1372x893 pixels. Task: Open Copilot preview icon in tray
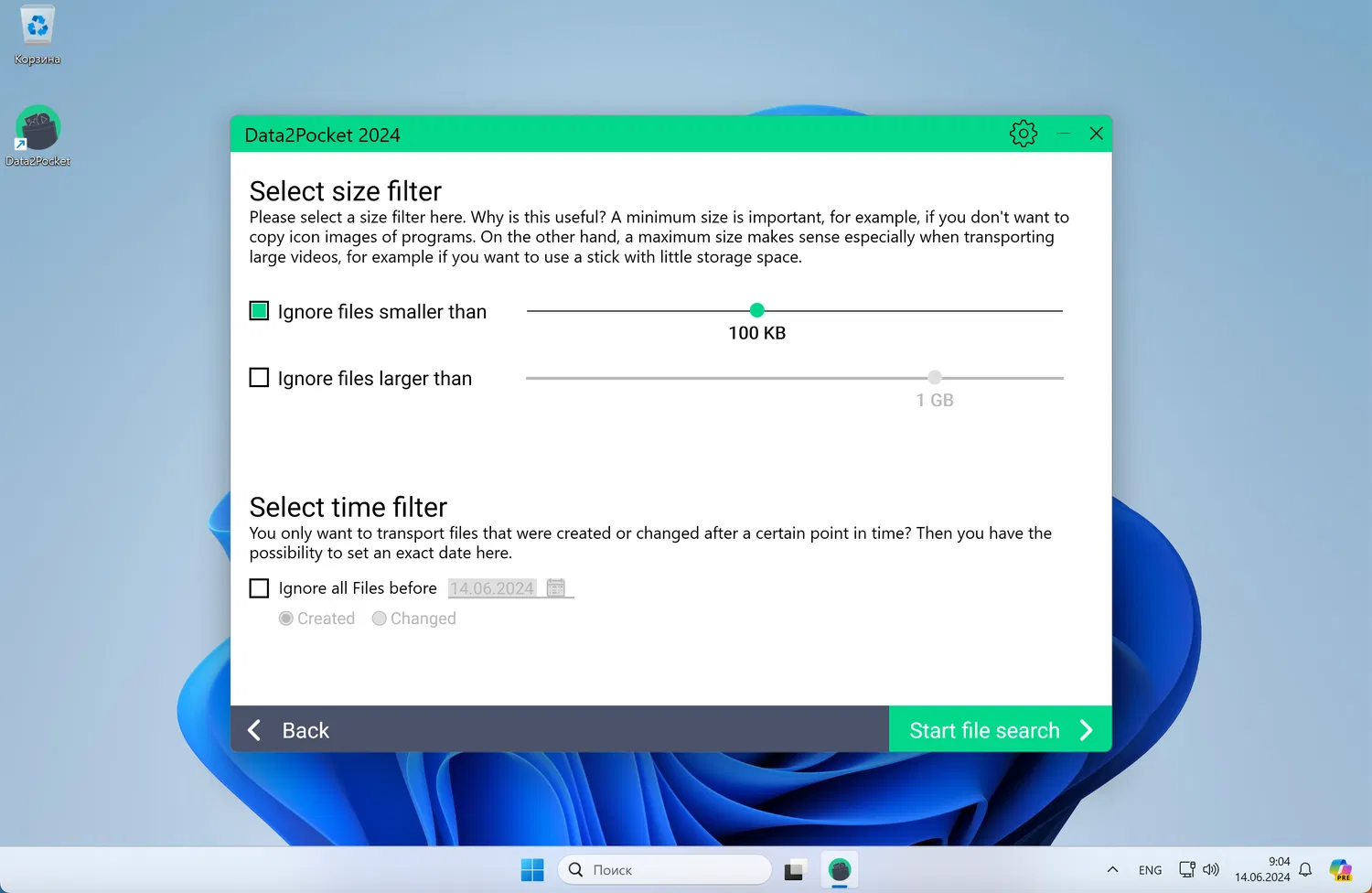[x=1341, y=869]
